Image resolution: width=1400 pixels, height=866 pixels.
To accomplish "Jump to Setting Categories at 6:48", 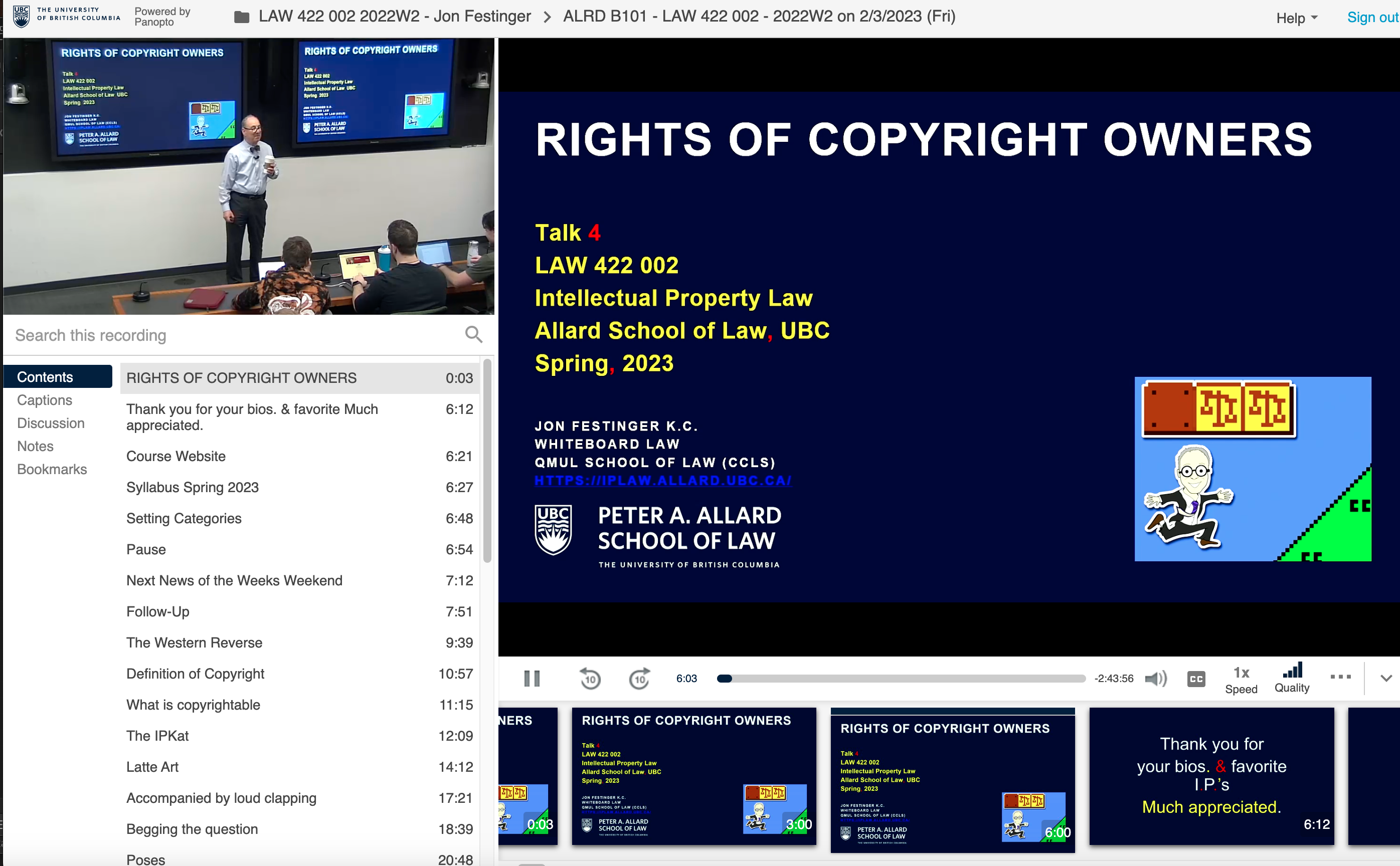I will (300, 518).
